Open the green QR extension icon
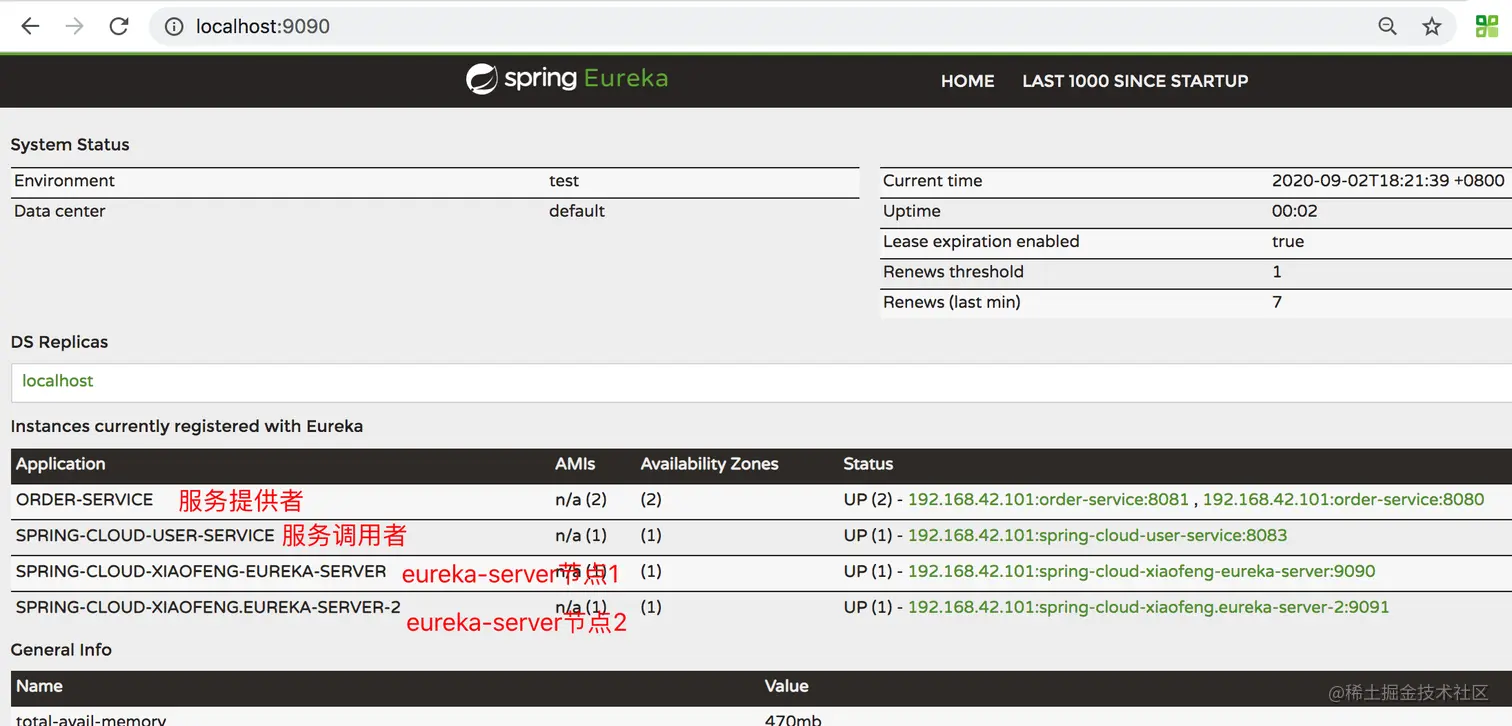This screenshot has width=1512, height=726. [1487, 27]
